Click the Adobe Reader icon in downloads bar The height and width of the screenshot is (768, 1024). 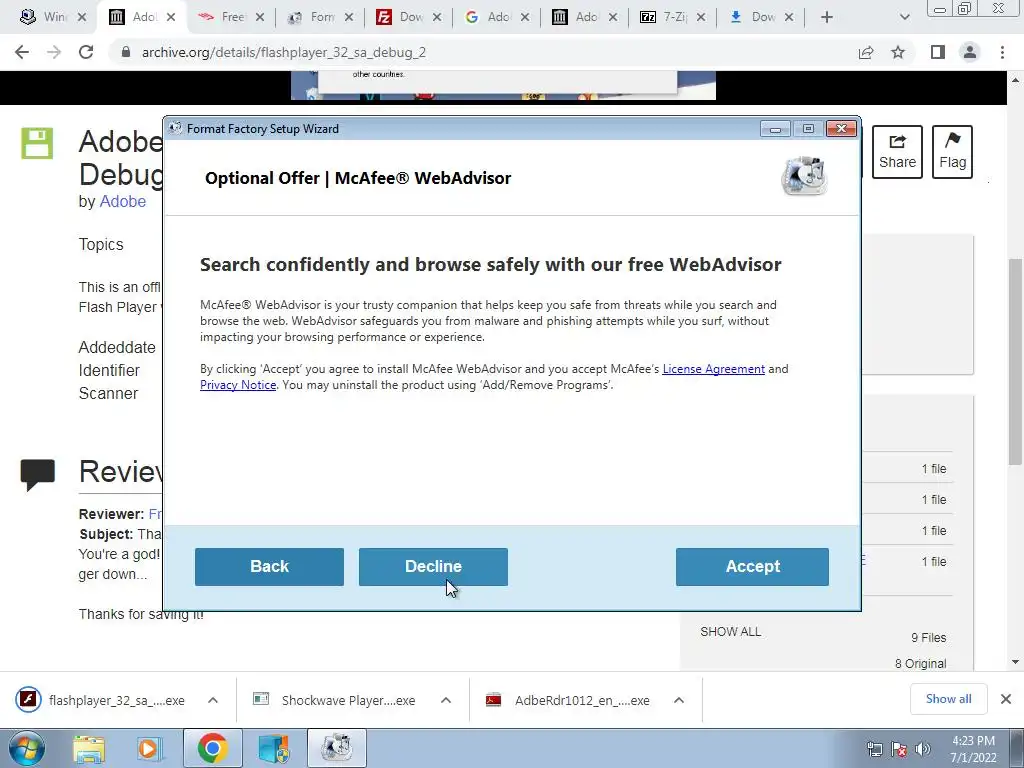click(x=494, y=700)
